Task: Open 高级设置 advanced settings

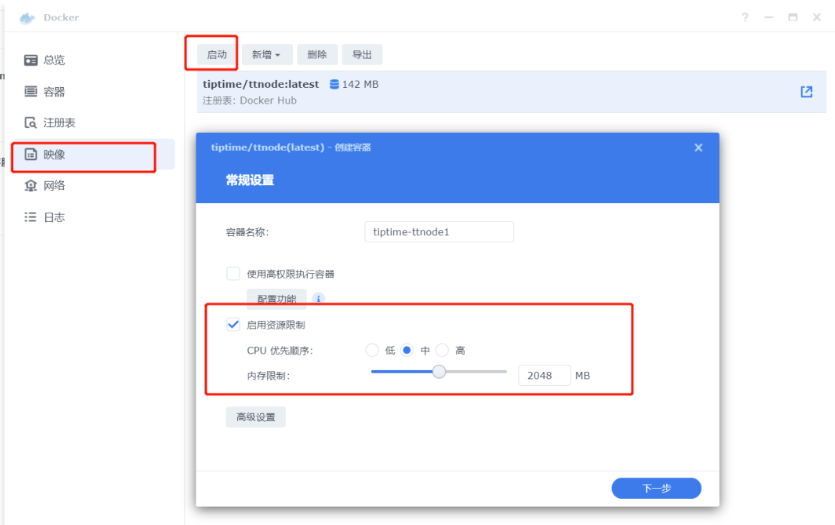Action: (255, 417)
